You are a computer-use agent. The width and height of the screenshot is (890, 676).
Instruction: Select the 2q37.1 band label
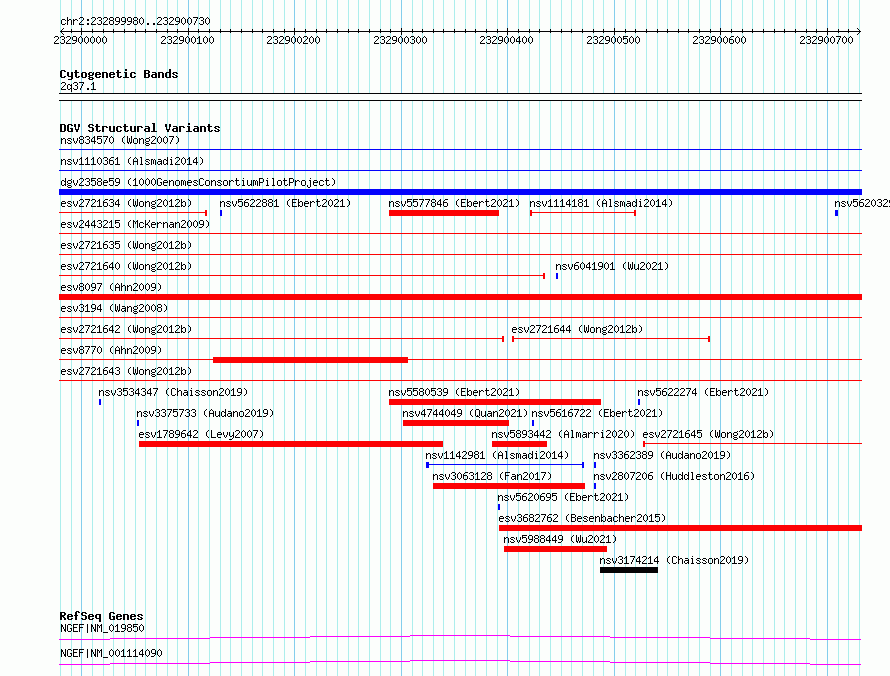point(78,86)
